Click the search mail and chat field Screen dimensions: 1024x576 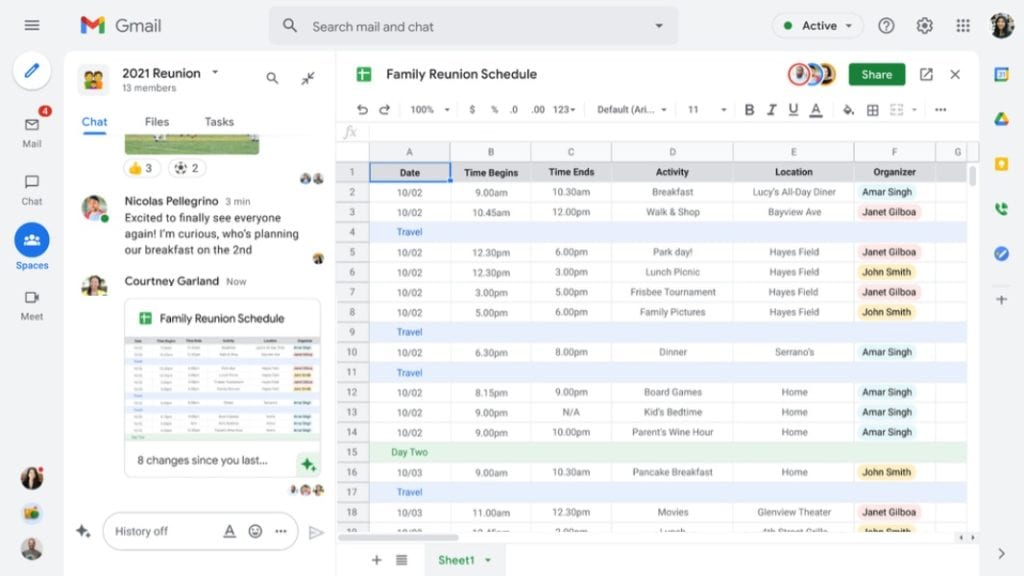(473, 26)
